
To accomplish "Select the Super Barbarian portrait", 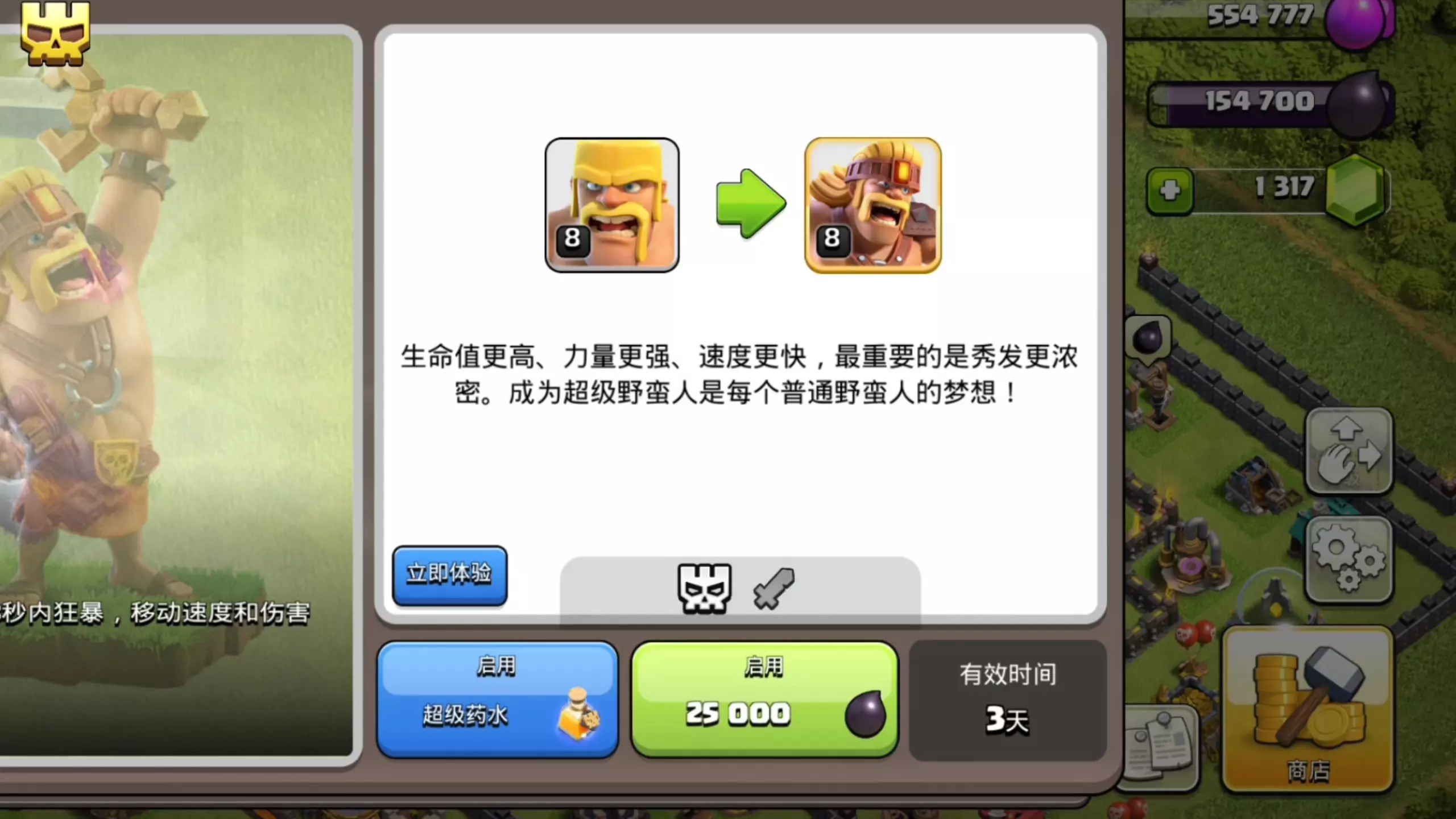I will pyautogui.click(x=872, y=205).
